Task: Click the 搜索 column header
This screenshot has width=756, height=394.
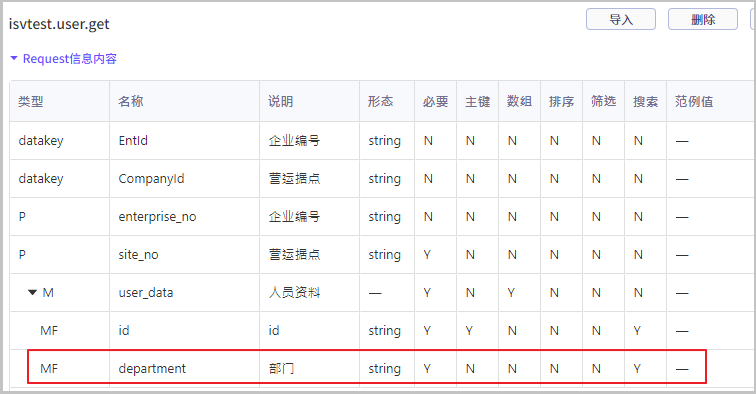Action: pyautogui.click(x=645, y=101)
